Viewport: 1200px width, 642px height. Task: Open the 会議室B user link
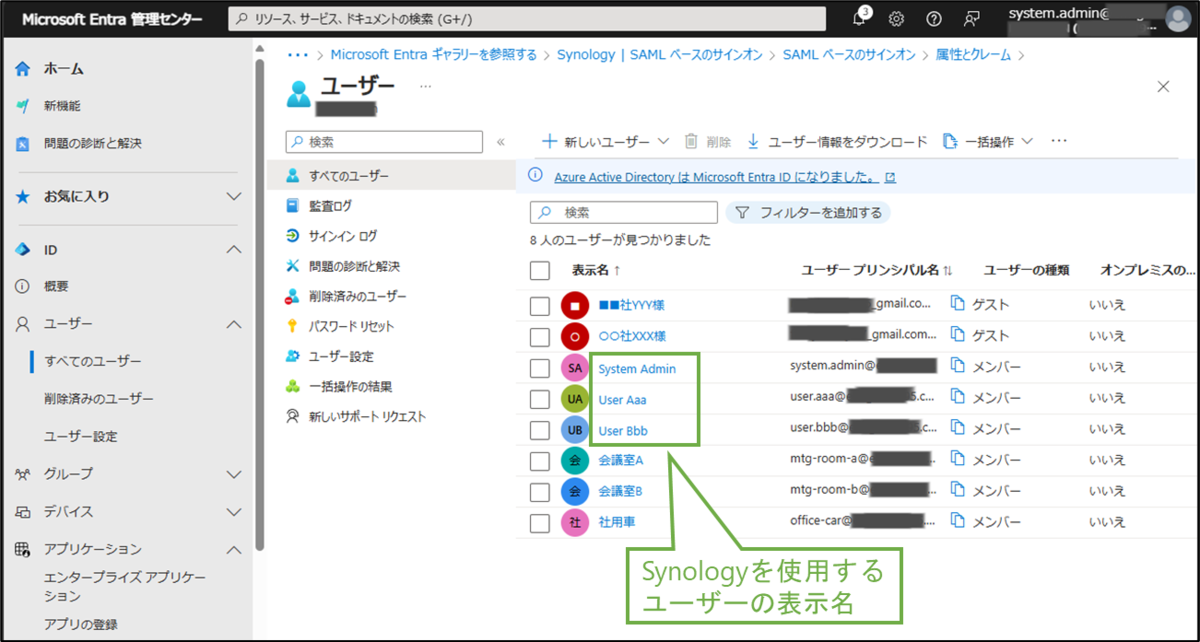(620, 492)
